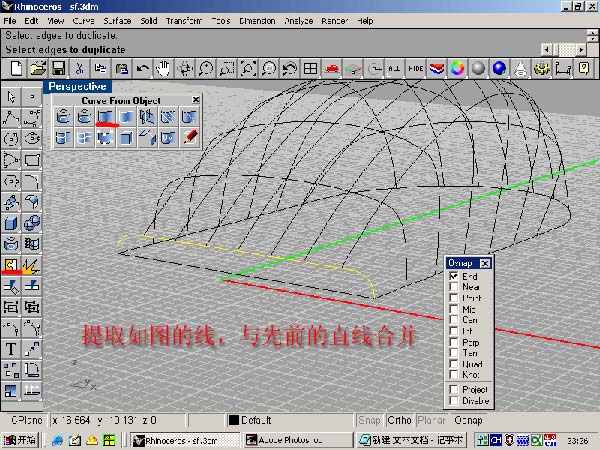Click the New file icon in toolbar

[x=16, y=68]
